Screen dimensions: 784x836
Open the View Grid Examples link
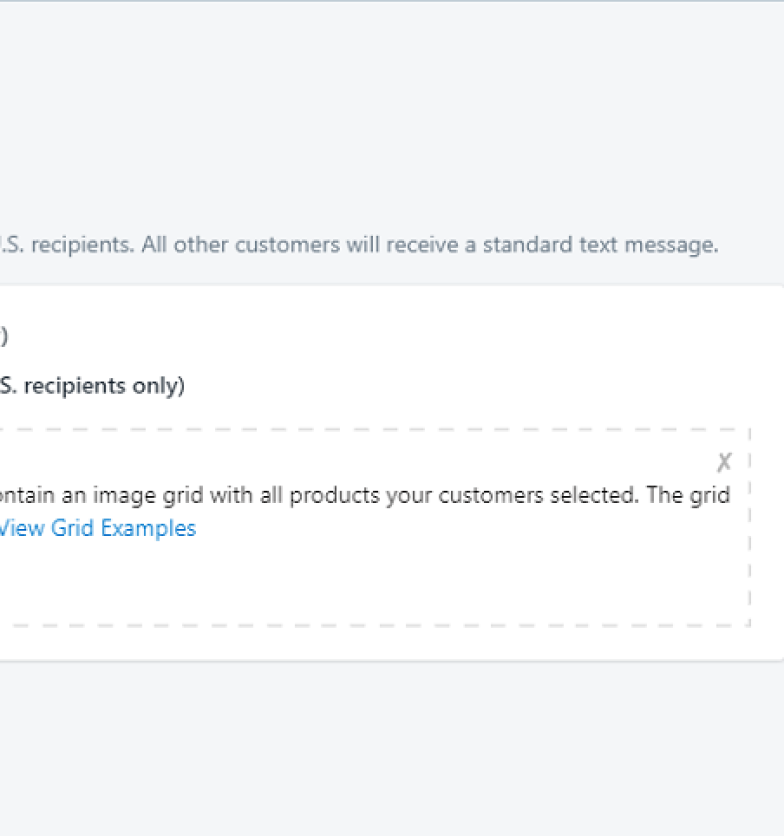click(x=98, y=528)
